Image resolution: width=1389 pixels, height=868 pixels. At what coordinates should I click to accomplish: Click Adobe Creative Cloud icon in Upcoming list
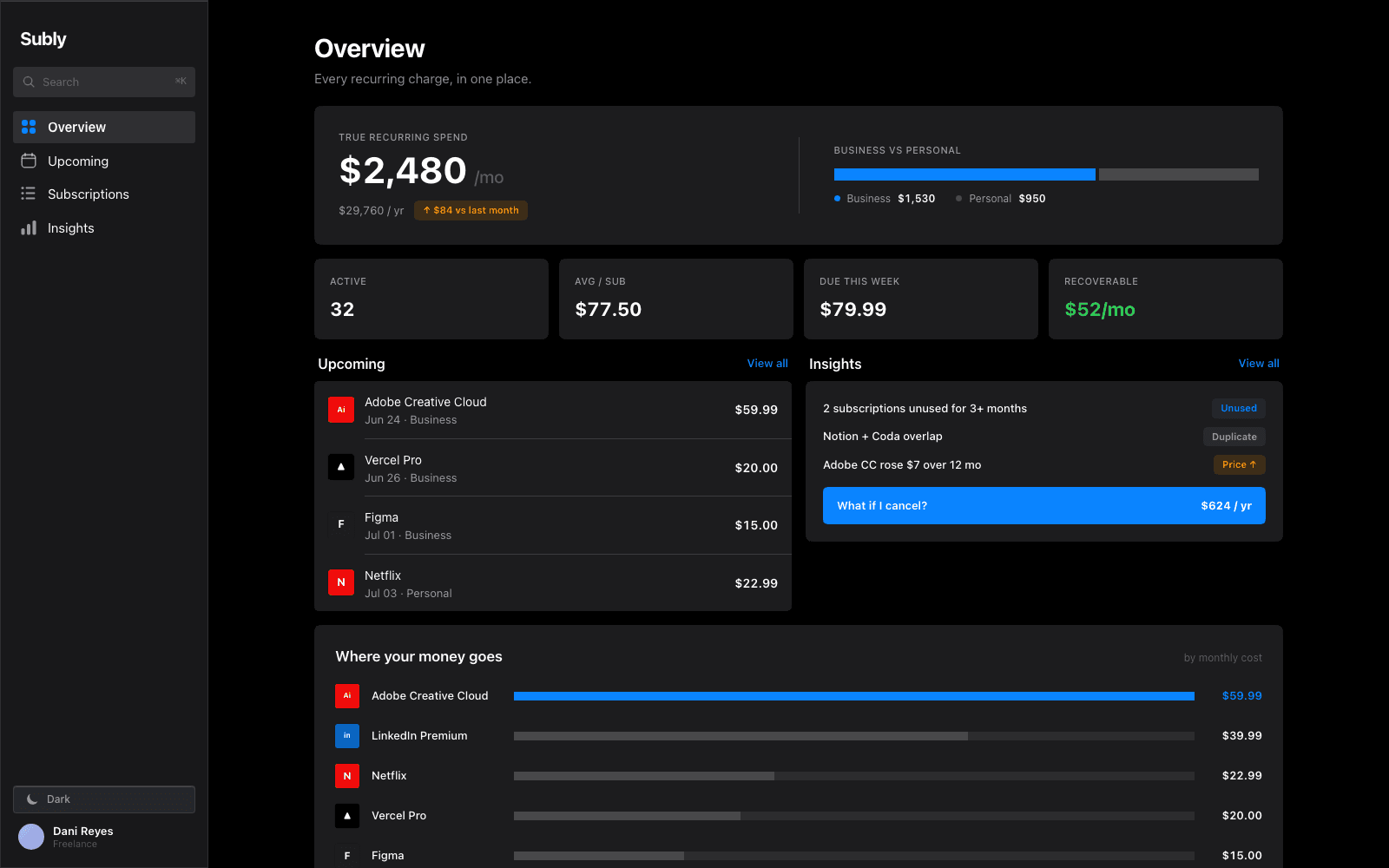(x=341, y=410)
